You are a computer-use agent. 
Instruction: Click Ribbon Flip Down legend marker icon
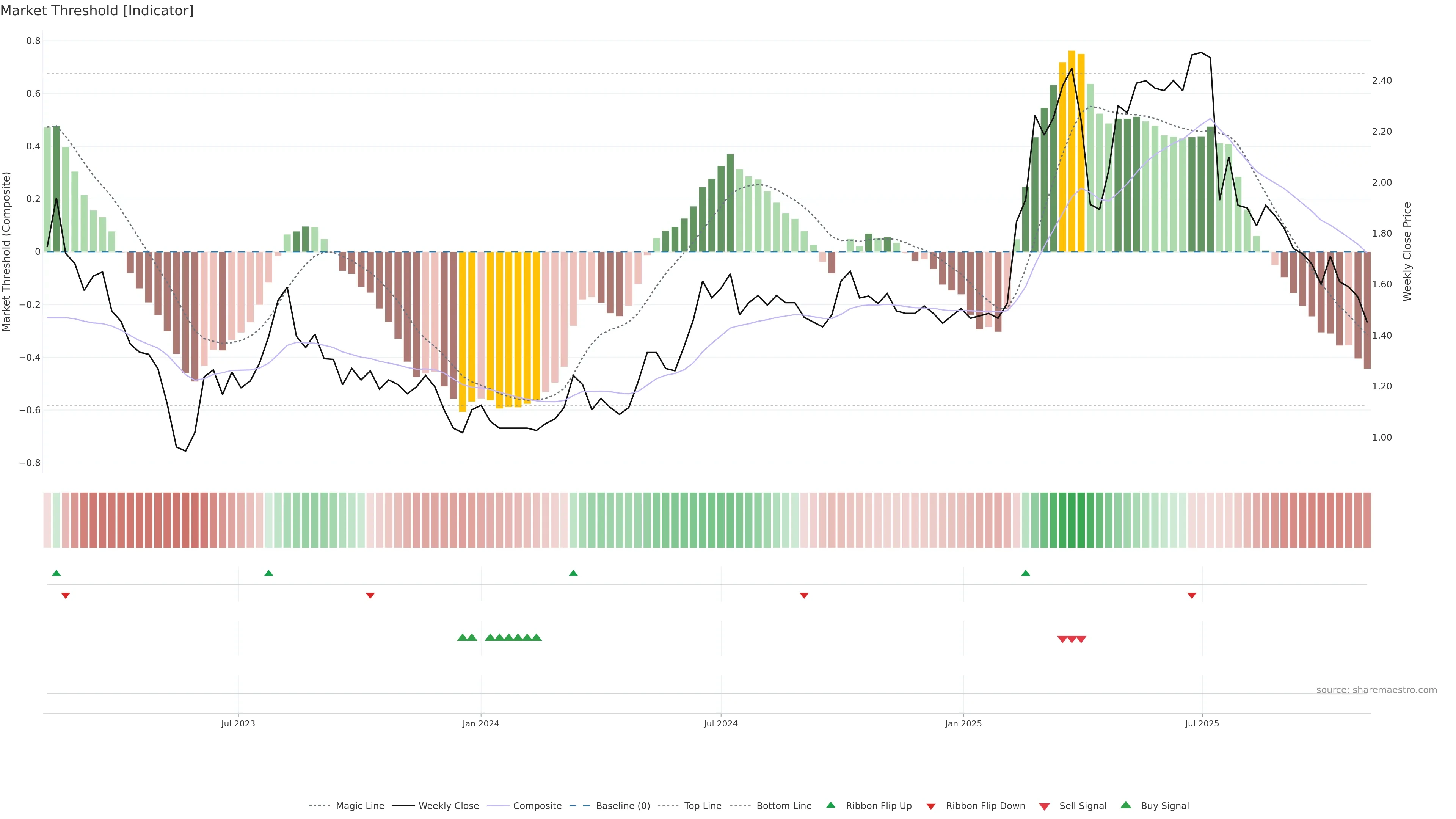930,806
